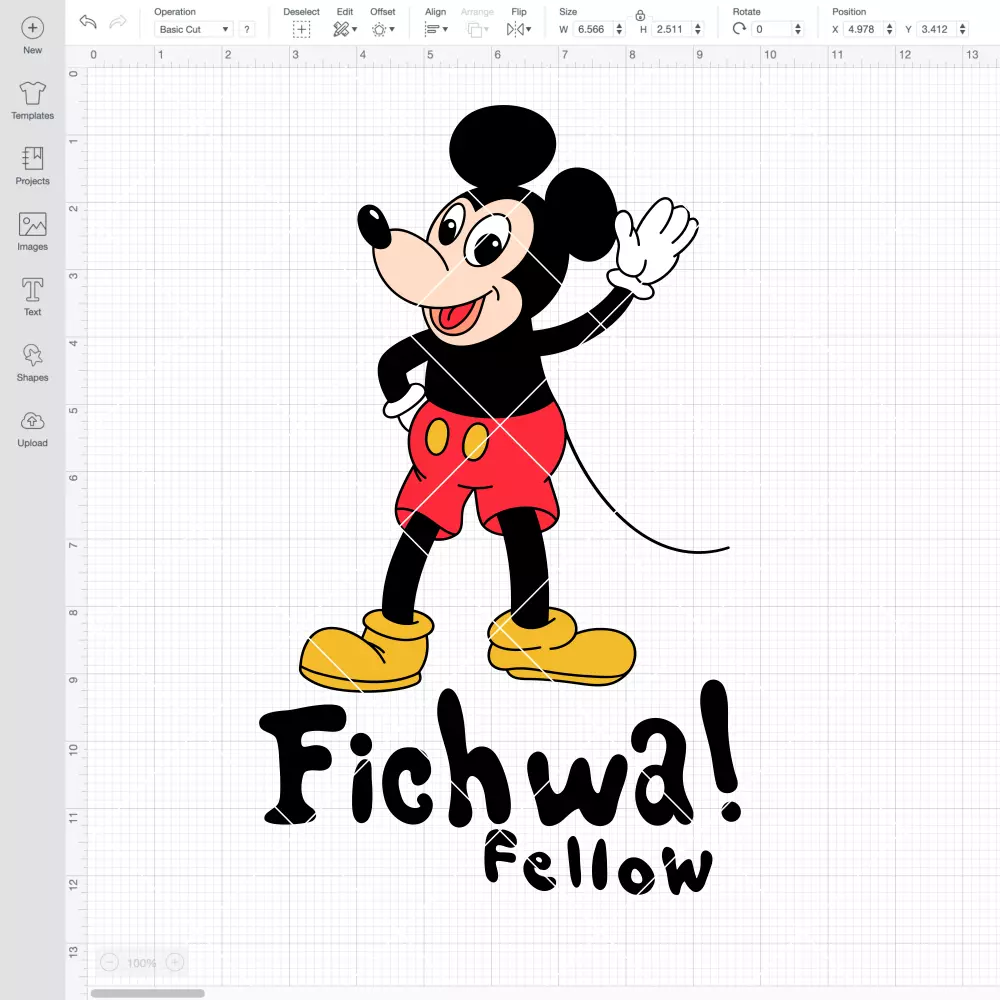
Task: Click the Deselect icon
Action: (x=301, y=29)
